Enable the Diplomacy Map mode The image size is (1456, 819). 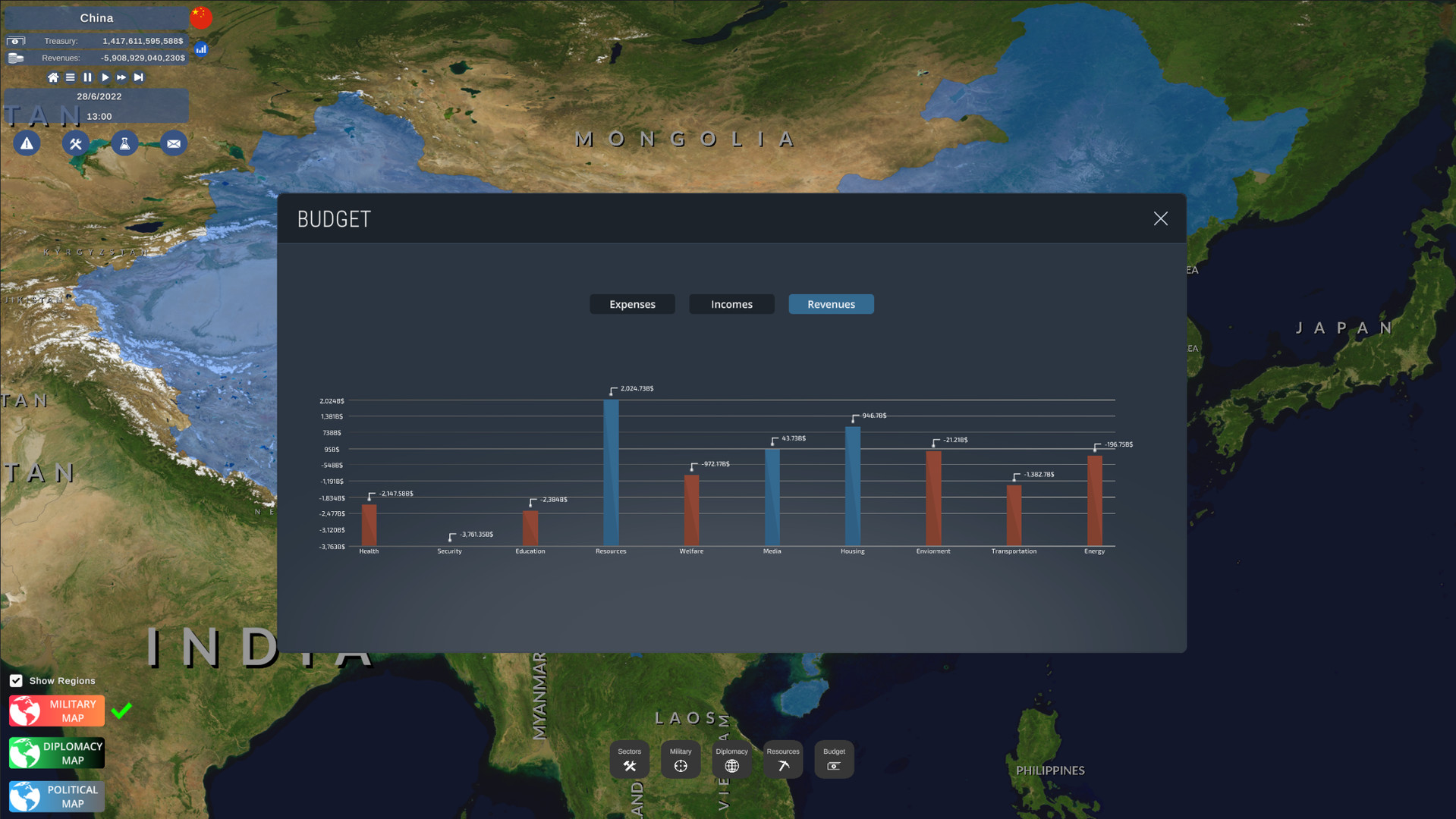pos(57,753)
